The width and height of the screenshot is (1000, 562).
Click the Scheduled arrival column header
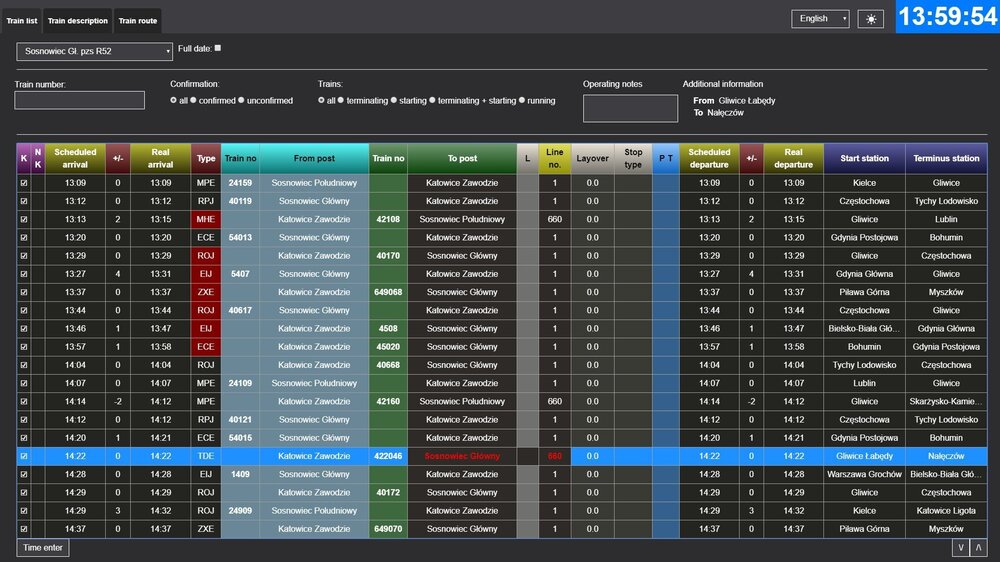pyautogui.click(x=75, y=158)
